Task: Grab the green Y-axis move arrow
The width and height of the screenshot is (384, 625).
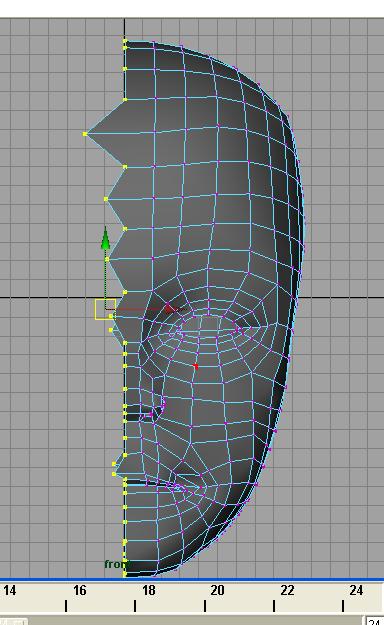Action: click(x=105, y=238)
